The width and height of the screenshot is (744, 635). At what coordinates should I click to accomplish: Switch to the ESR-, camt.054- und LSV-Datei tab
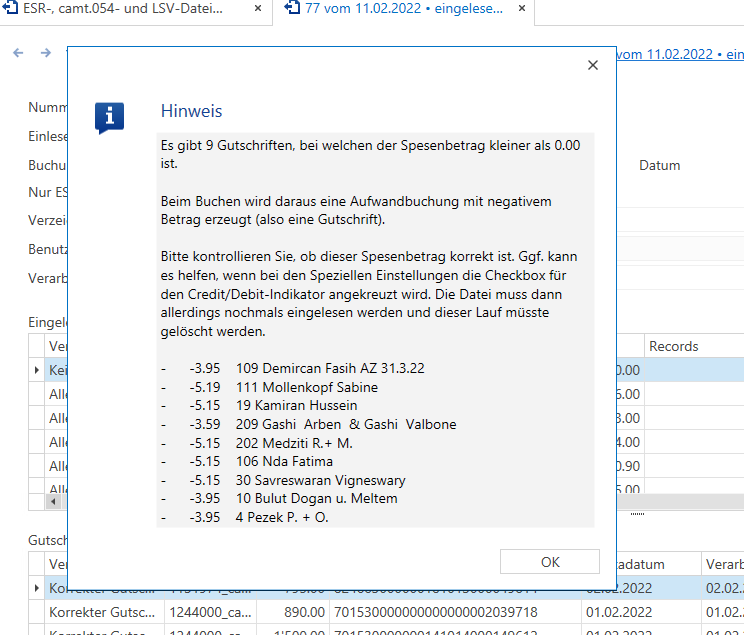pyautogui.click(x=122, y=9)
